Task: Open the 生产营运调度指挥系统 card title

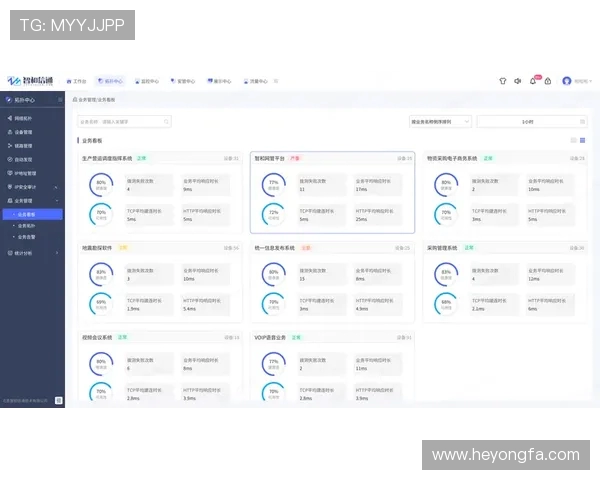Action: [x=106, y=158]
